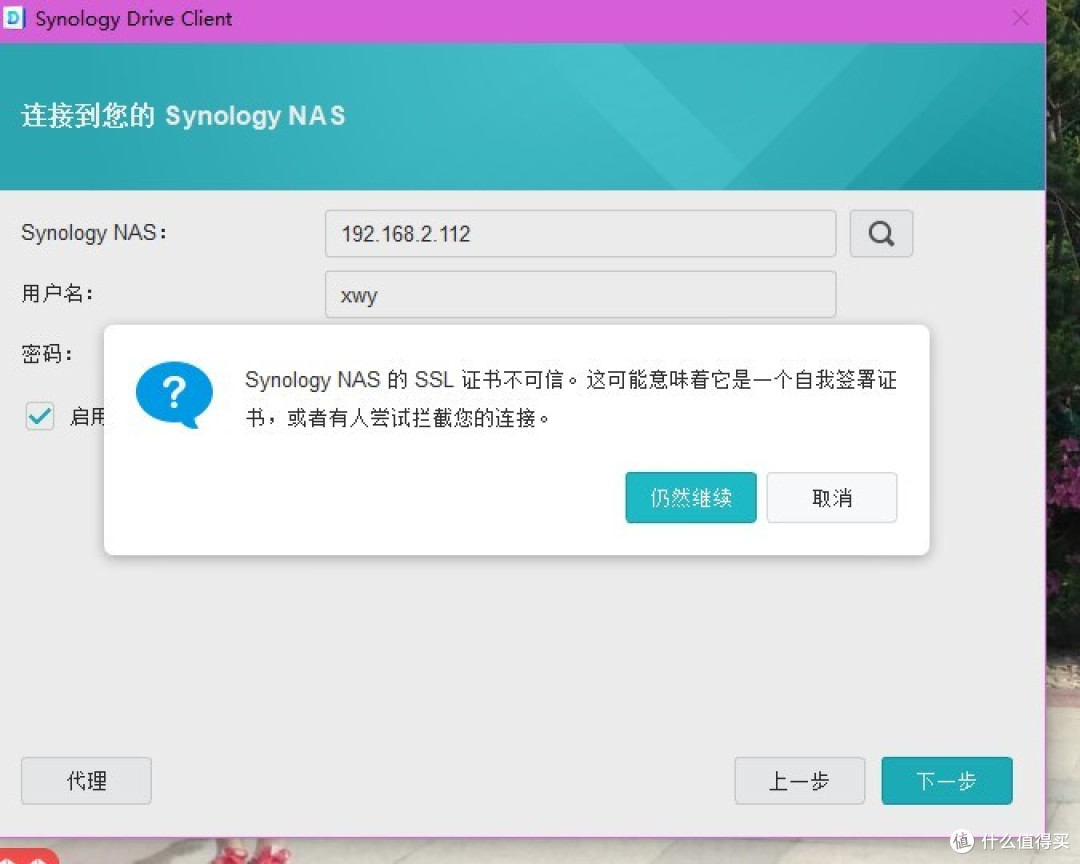Image resolution: width=1080 pixels, height=864 pixels.
Task: Click the NAS address field showing 192.168.2.112
Action: [x=580, y=233]
